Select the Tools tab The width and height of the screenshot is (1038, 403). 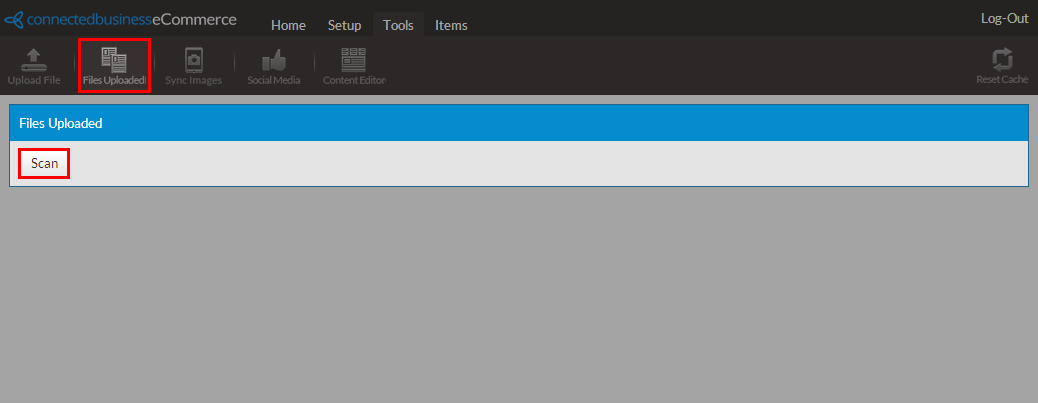pyautogui.click(x=398, y=25)
